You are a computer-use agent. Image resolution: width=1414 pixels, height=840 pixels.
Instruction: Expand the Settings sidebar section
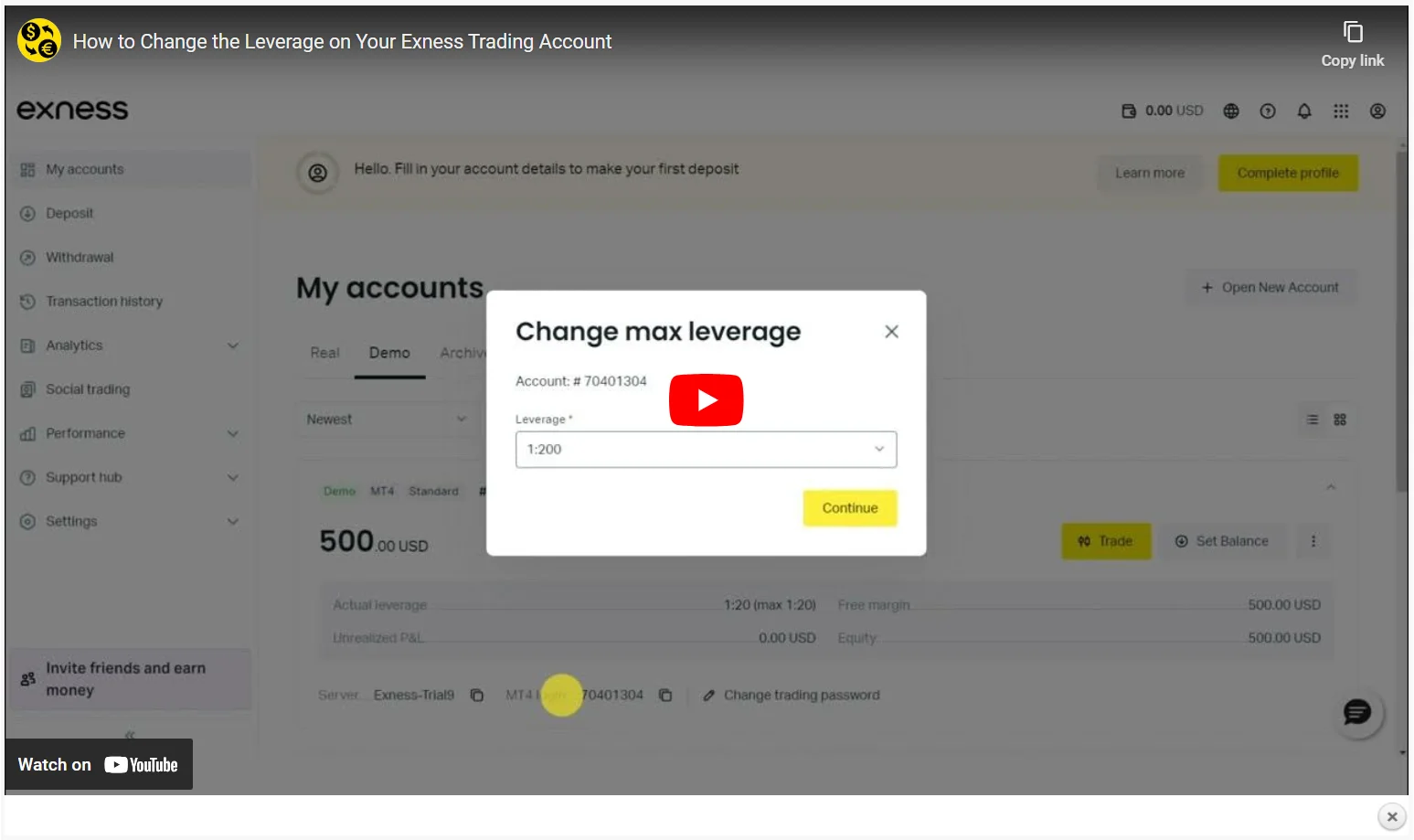click(x=129, y=521)
